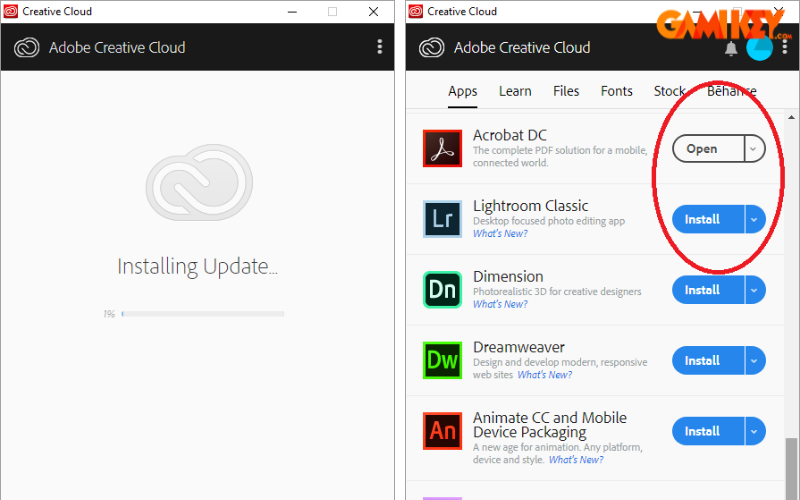Open the notifications bell
800x500 pixels.
pyautogui.click(x=731, y=48)
